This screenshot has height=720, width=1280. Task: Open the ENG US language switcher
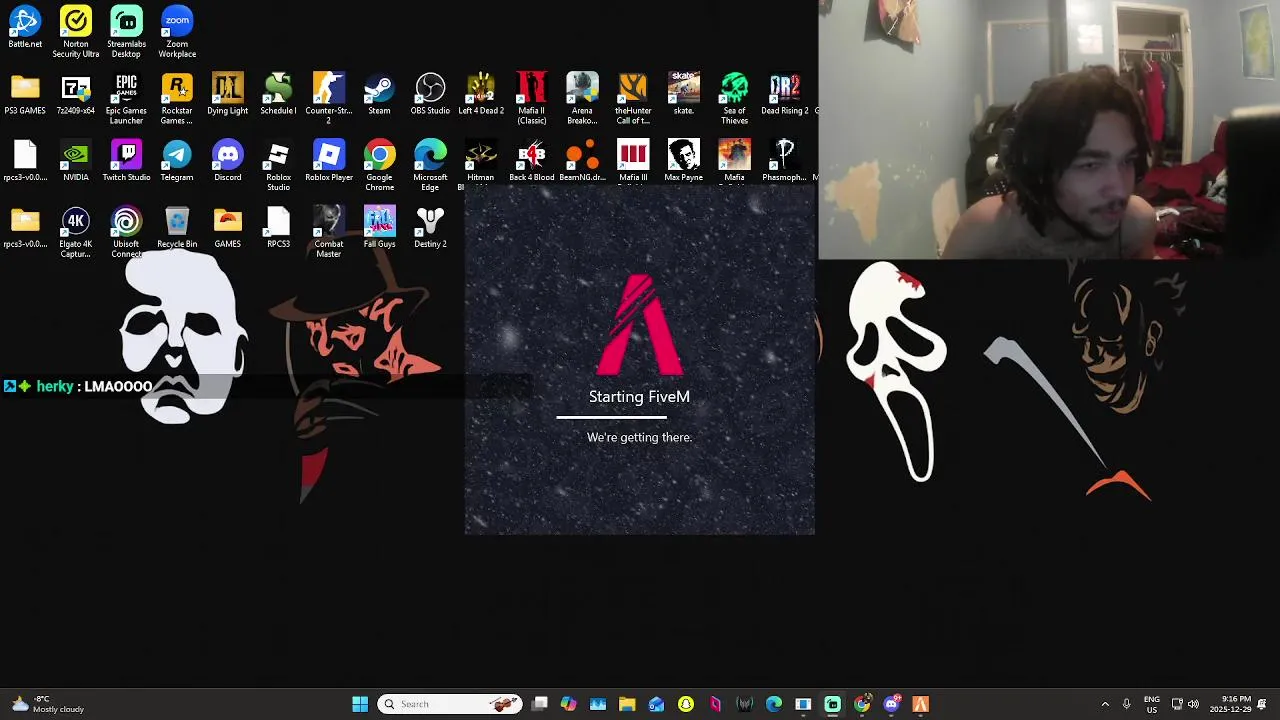tap(1152, 704)
